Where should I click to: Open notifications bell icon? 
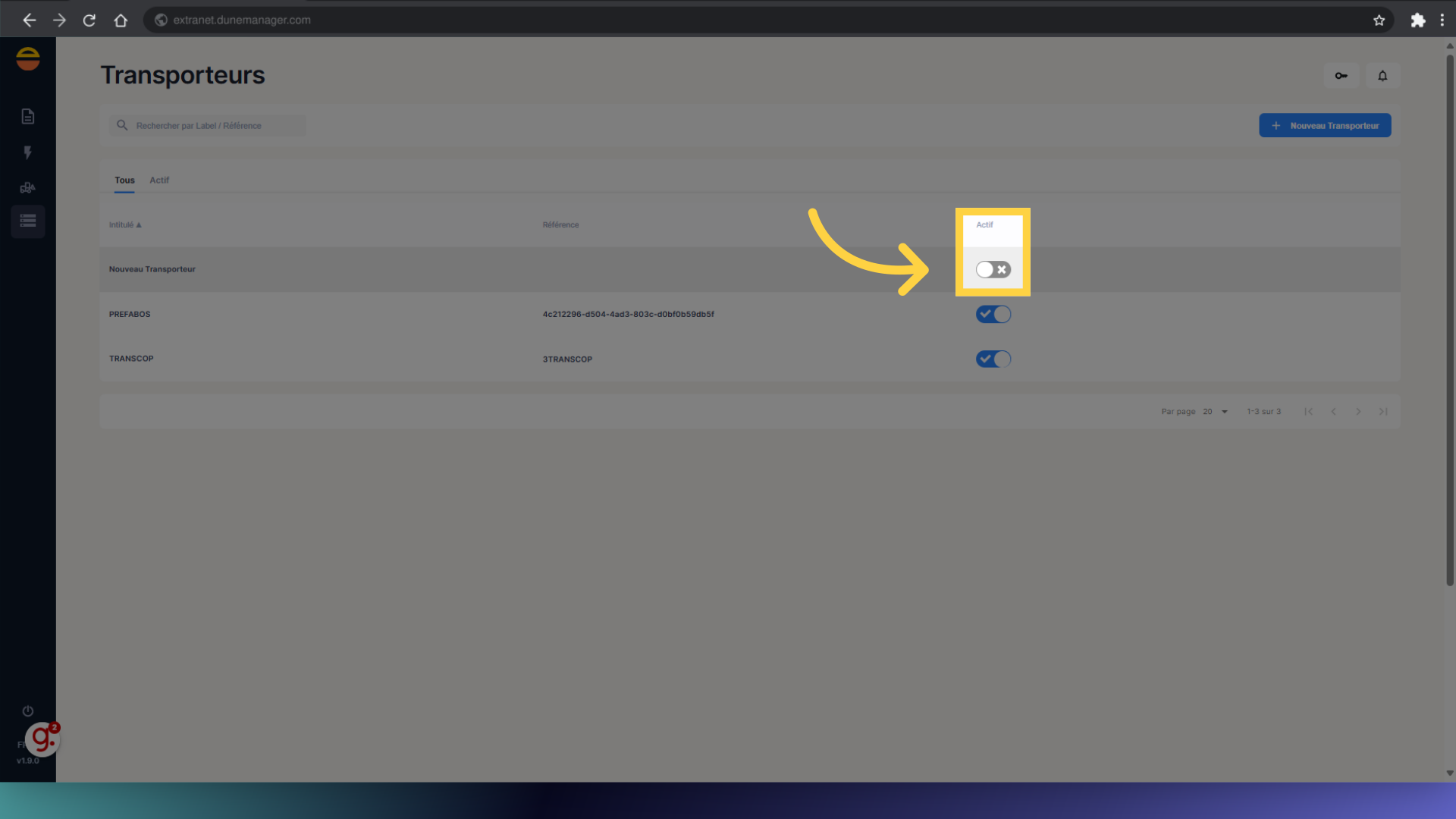pyautogui.click(x=1382, y=76)
